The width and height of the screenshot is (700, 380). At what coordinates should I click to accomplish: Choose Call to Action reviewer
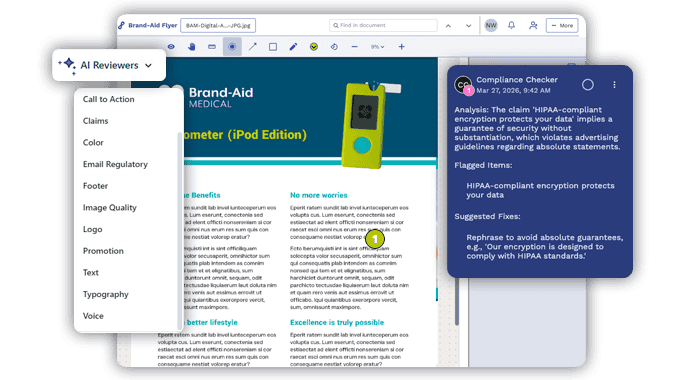(108, 99)
